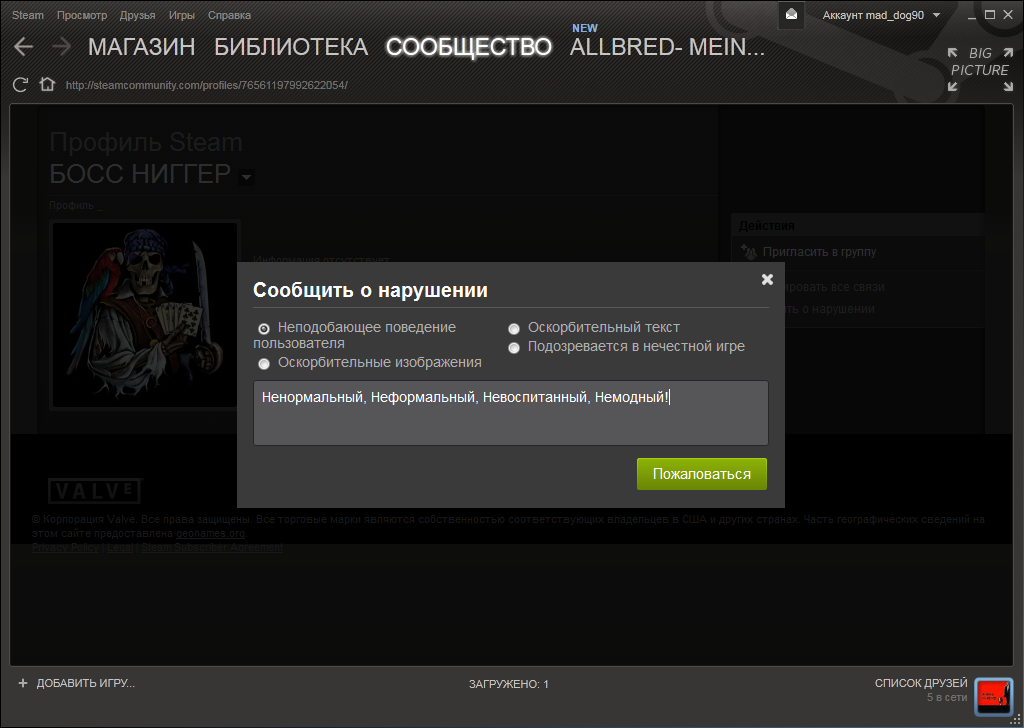This screenshot has height=728, width=1024.
Task: Click the ЗАГРУЖЕНО: 1 downloads status
Action: [508, 684]
